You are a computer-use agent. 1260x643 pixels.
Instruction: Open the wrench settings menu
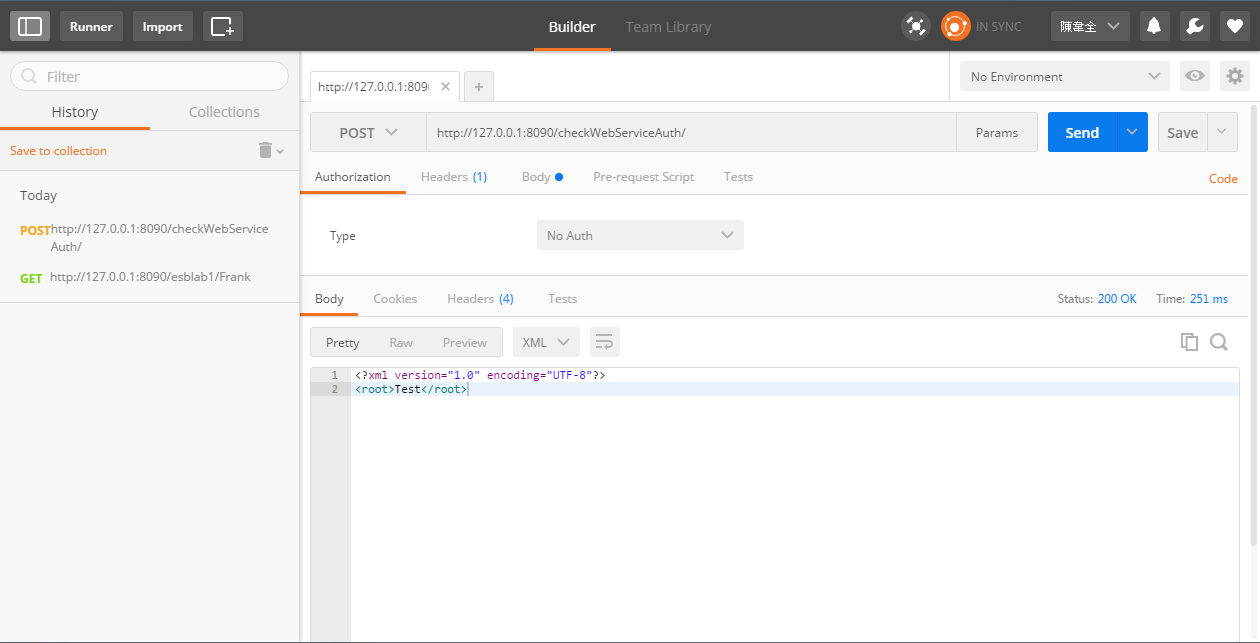click(1194, 26)
